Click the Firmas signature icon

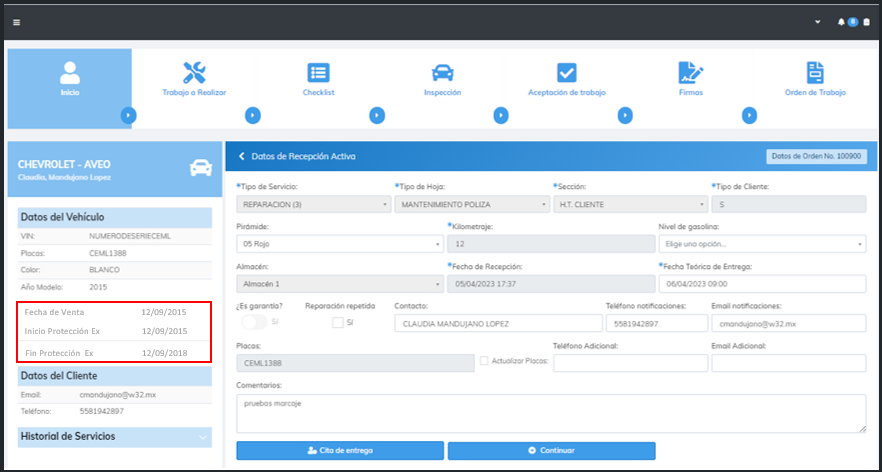pyautogui.click(x=691, y=73)
